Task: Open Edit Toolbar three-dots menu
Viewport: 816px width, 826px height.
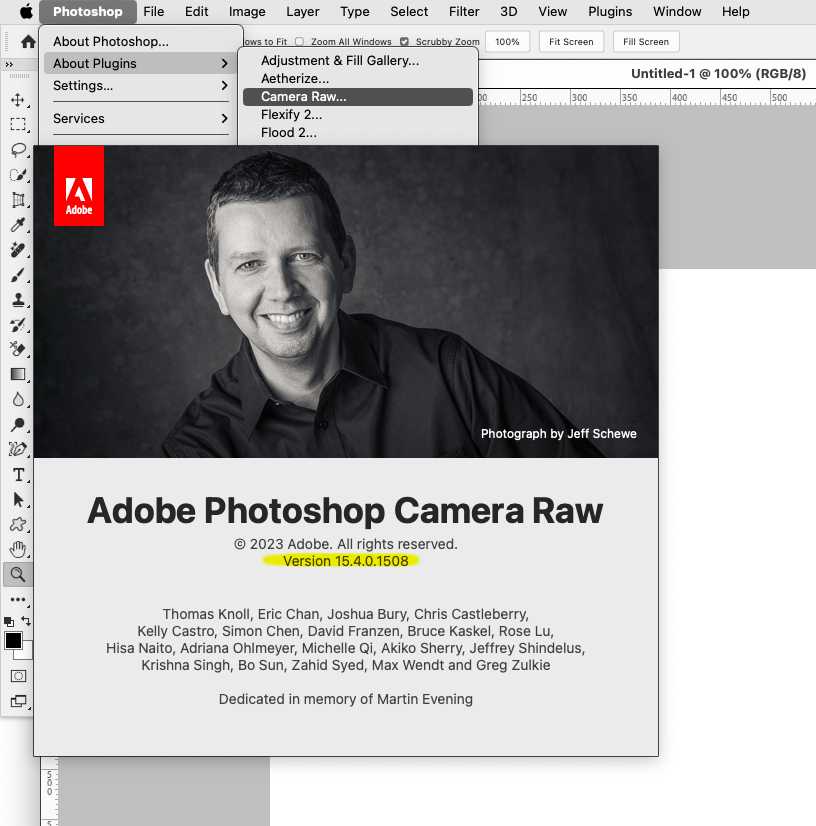Action: [18, 599]
